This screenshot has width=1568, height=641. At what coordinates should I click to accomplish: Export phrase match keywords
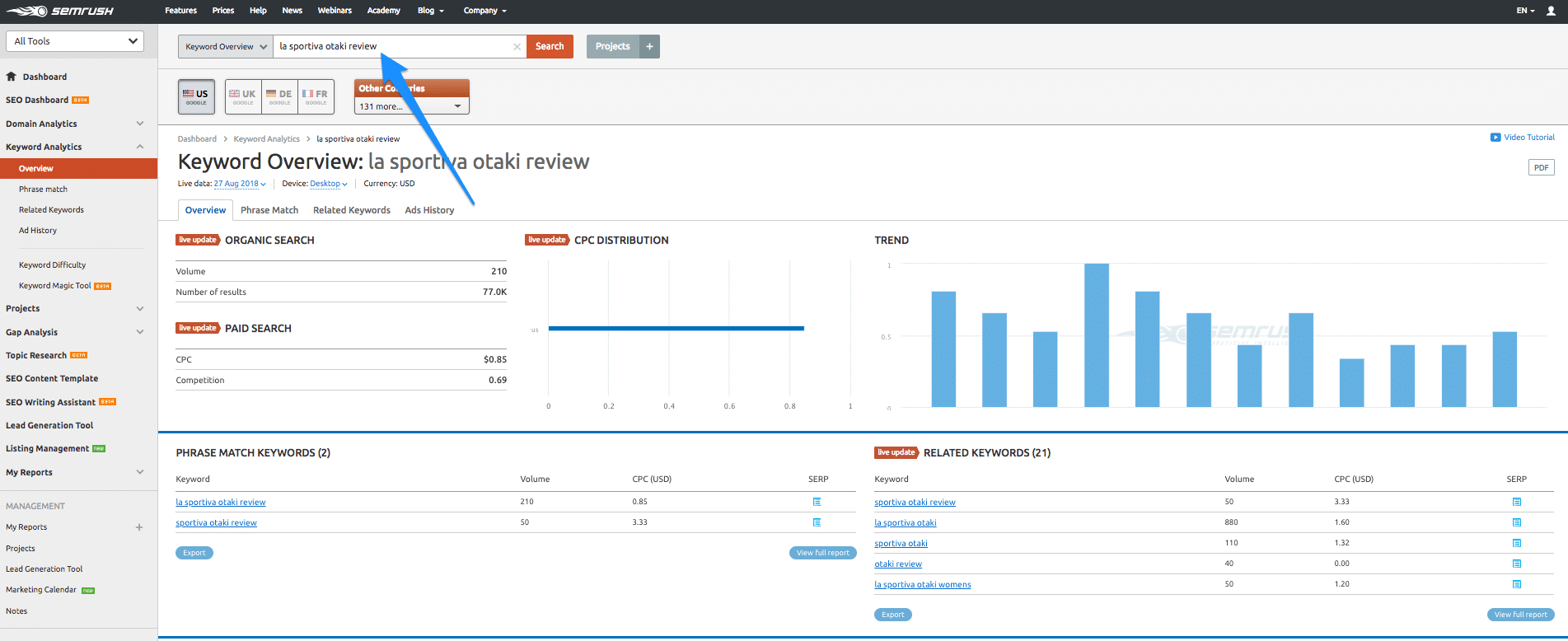point(194,553)
